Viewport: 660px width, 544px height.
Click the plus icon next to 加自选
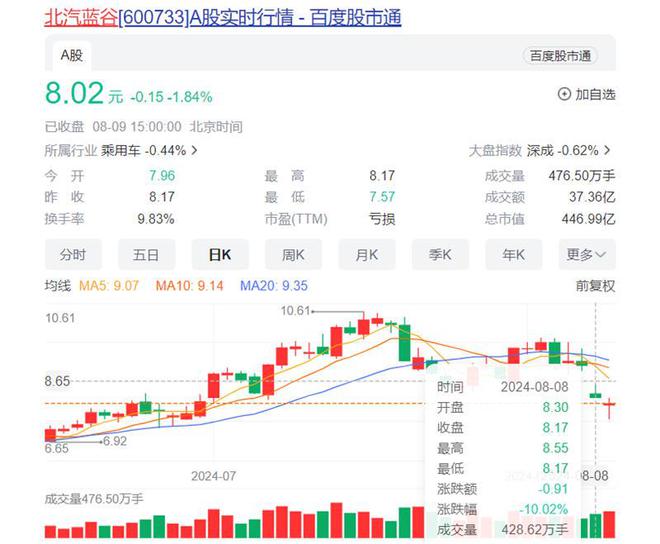[x=564, y=94]
